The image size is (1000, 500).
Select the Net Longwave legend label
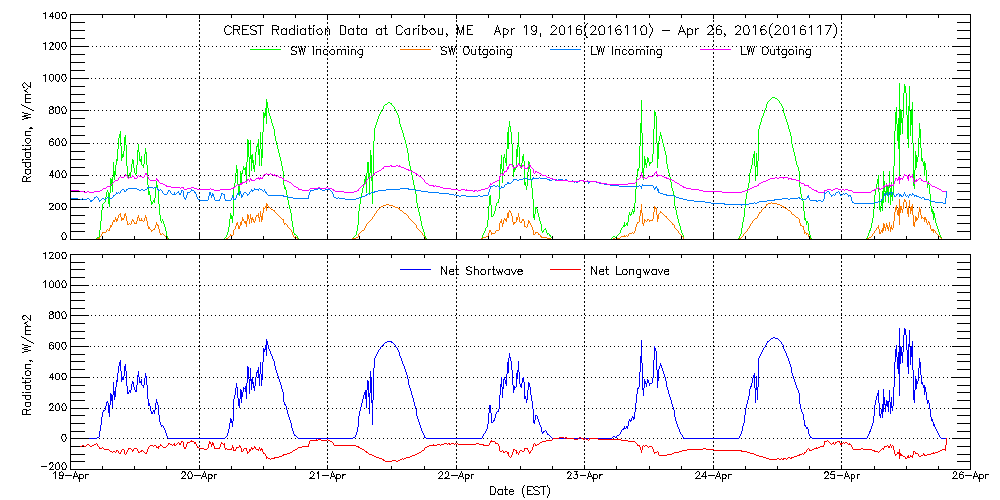[x=629, y=271]
